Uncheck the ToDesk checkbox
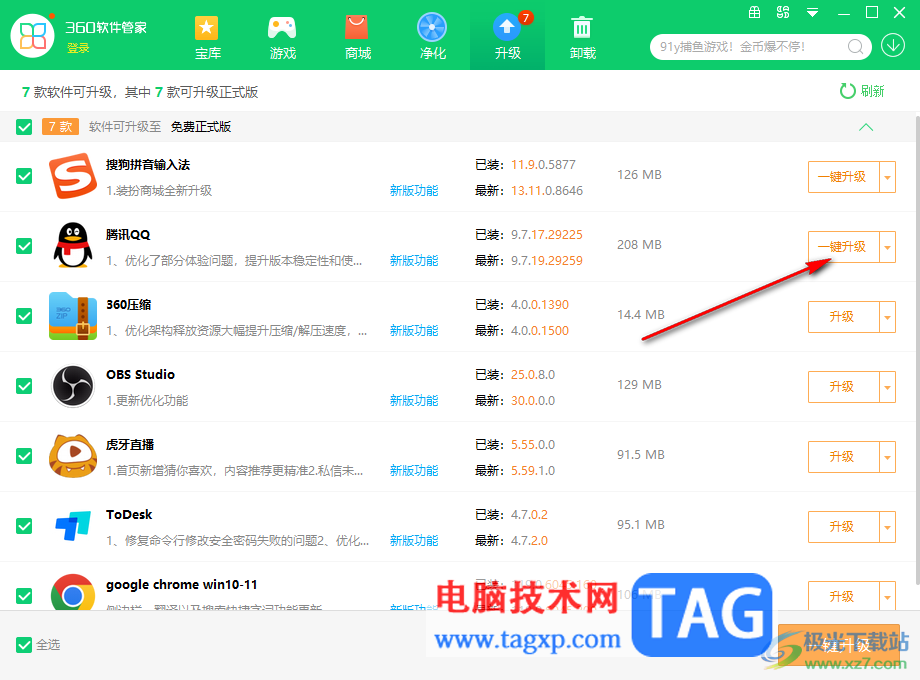 24,526
